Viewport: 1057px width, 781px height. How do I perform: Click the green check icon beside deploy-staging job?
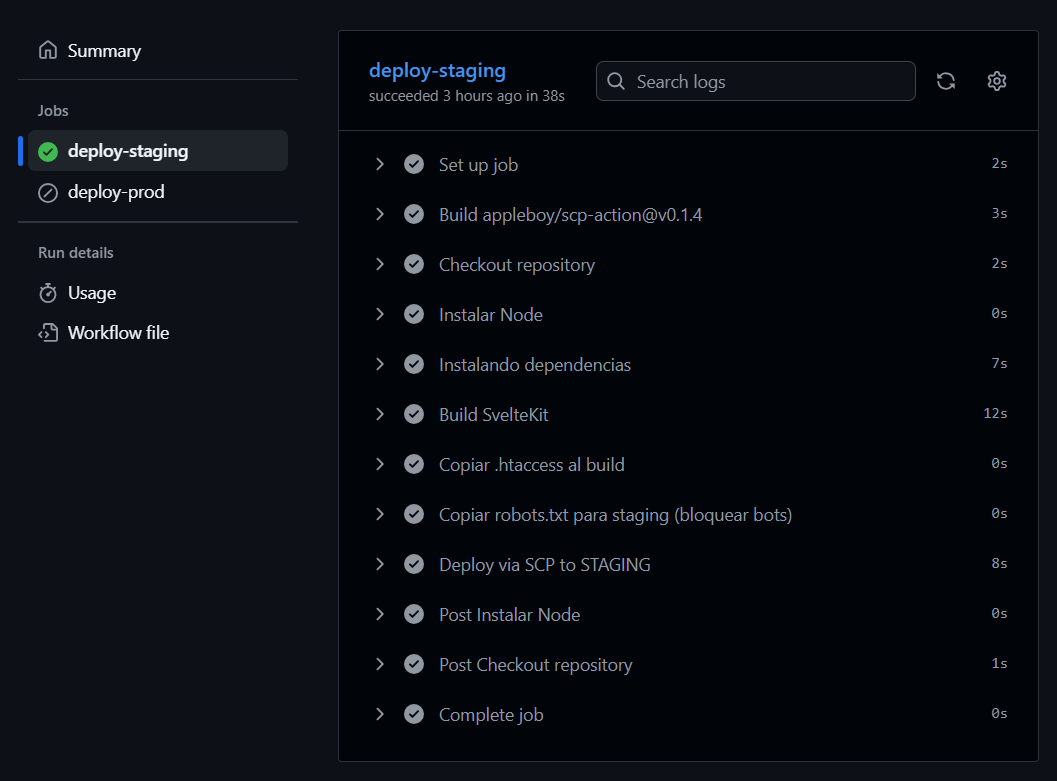coord(46,151)
